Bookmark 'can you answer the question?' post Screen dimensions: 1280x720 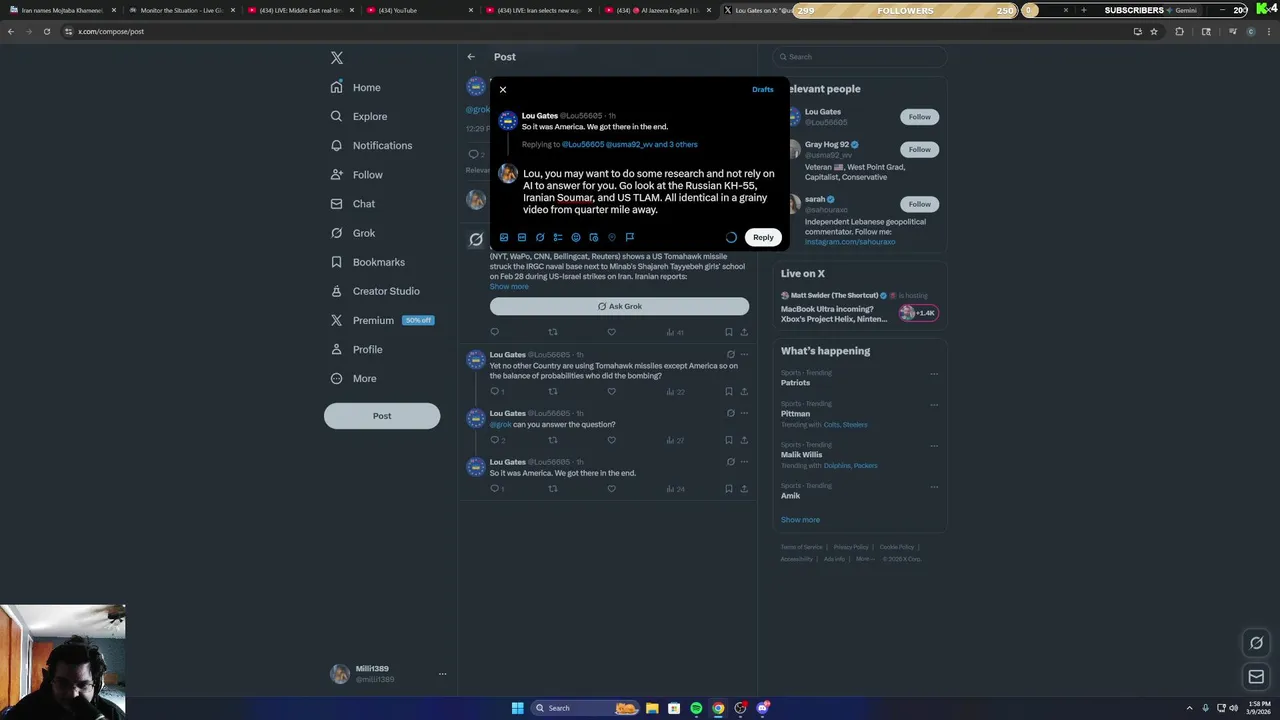coord(728,440)
